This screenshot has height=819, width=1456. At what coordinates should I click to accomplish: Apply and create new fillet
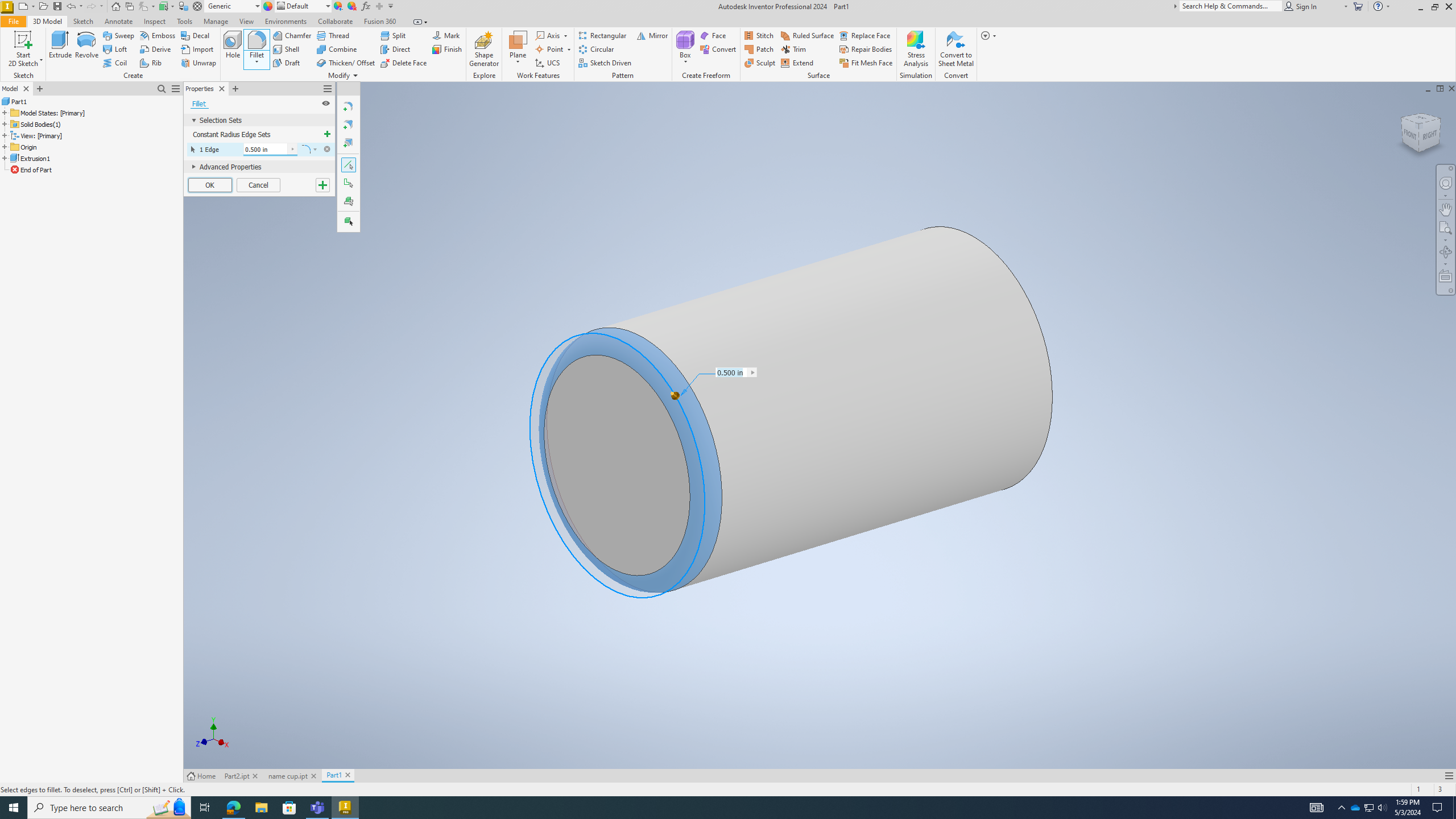pos(322,185)
